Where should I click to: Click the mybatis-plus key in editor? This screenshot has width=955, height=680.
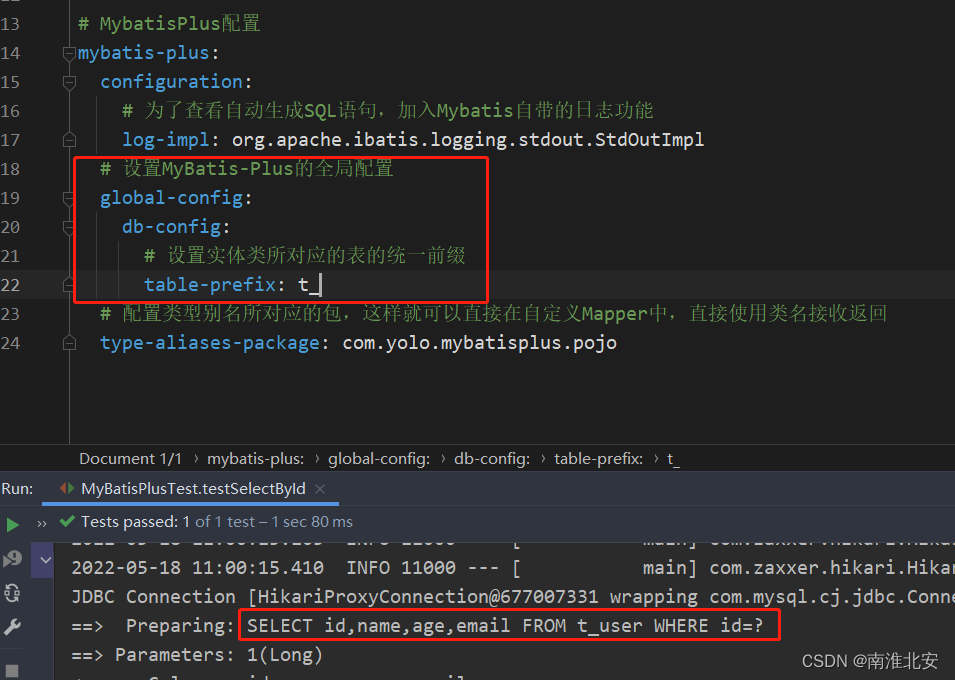coord(144,53)
